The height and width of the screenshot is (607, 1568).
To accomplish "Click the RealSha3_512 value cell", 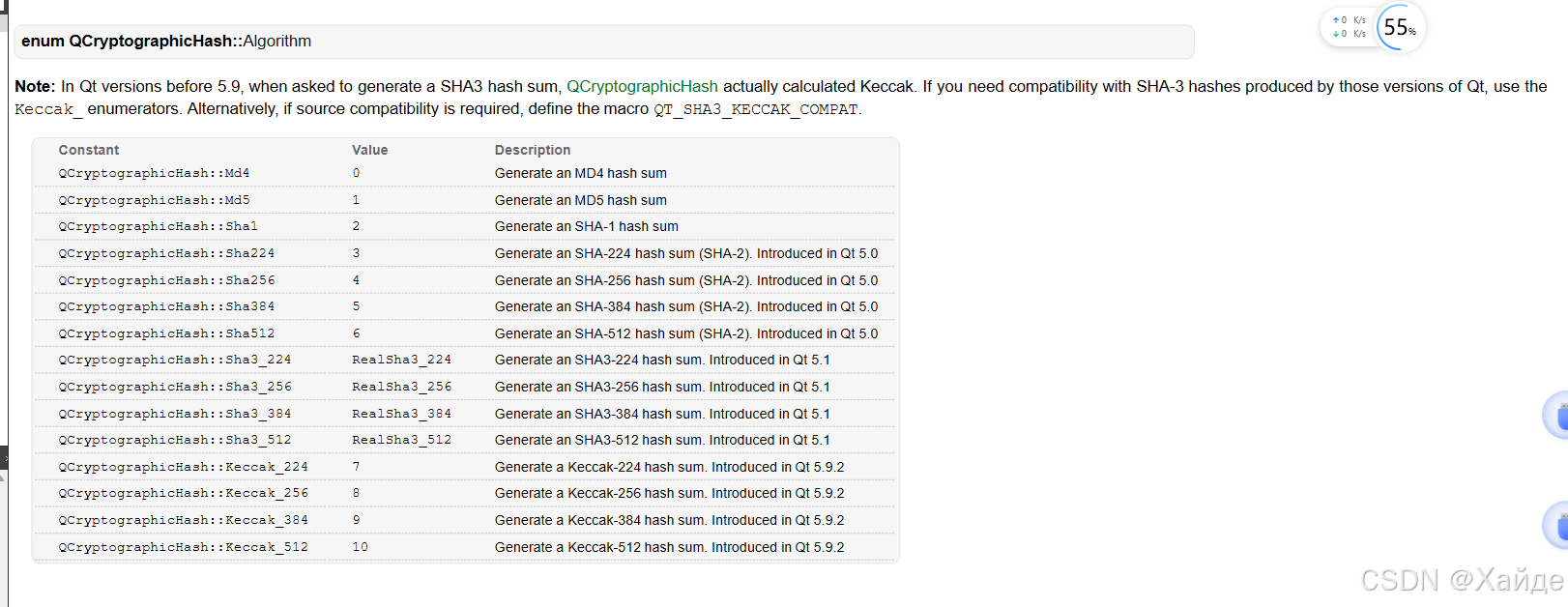I will [402, 440].
